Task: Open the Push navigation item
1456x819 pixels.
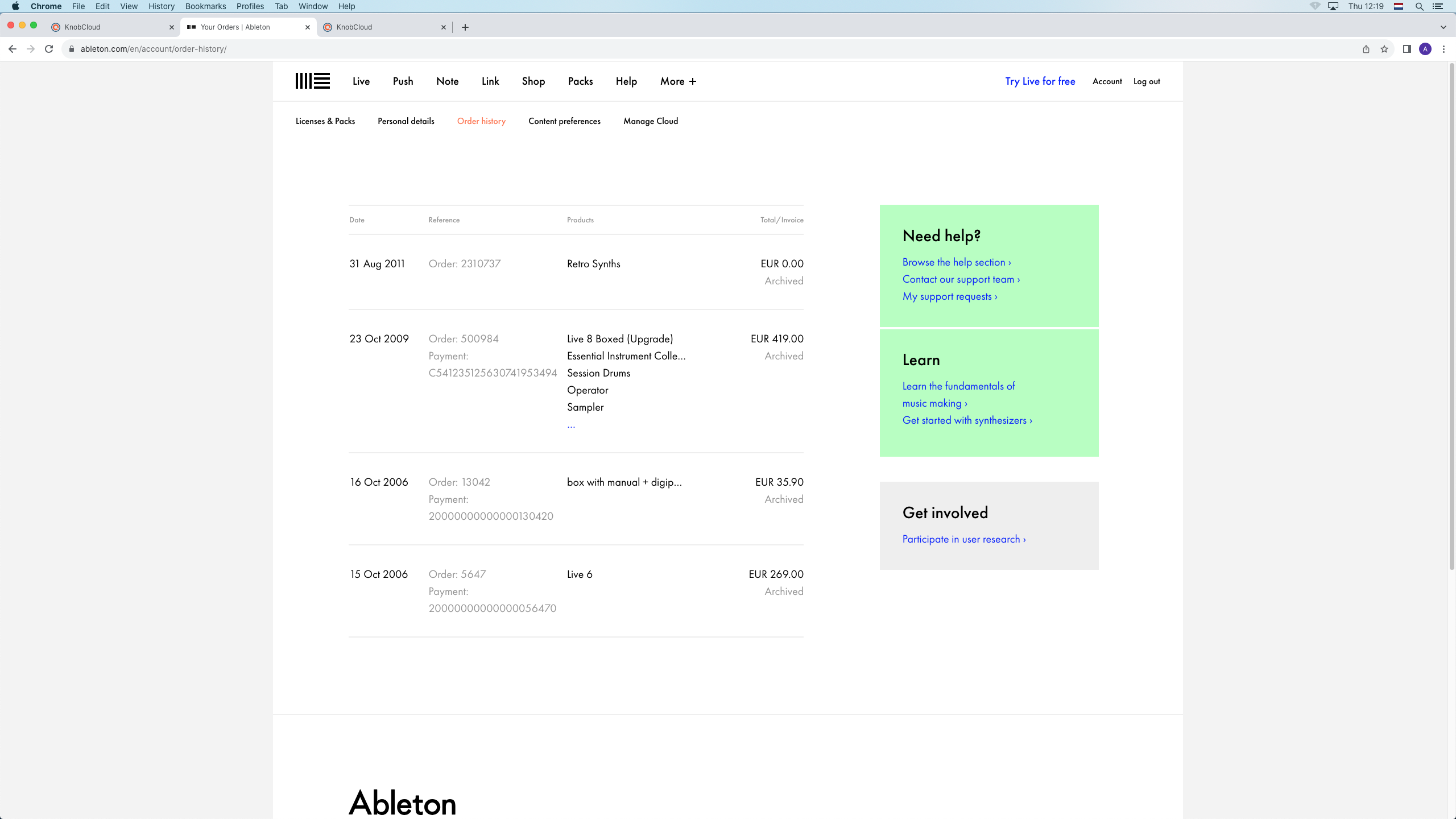Action: pos(403,81)
